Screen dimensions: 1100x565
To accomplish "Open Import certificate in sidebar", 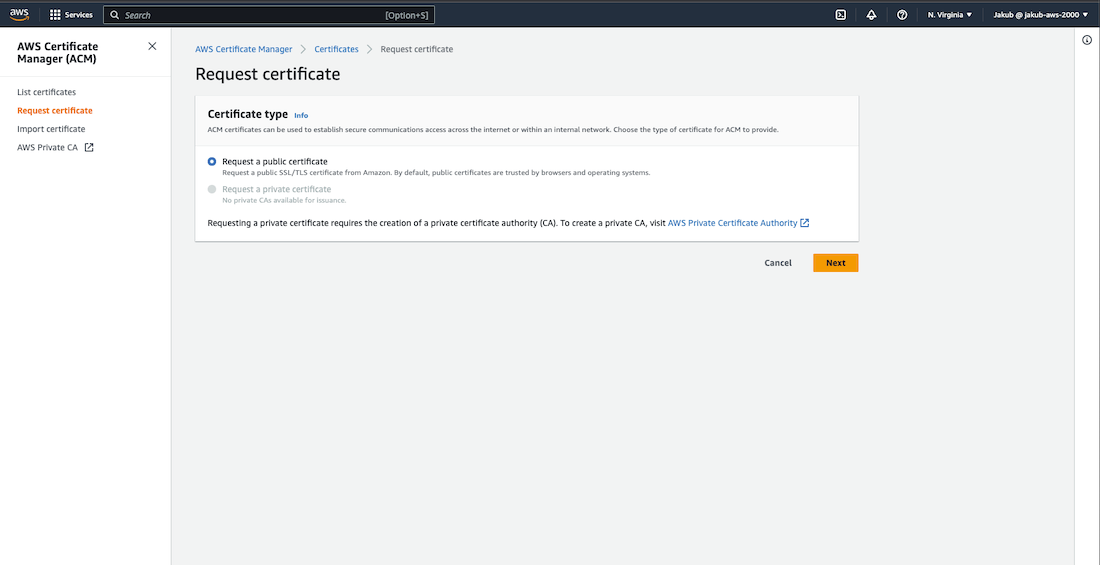I will 51,129.
